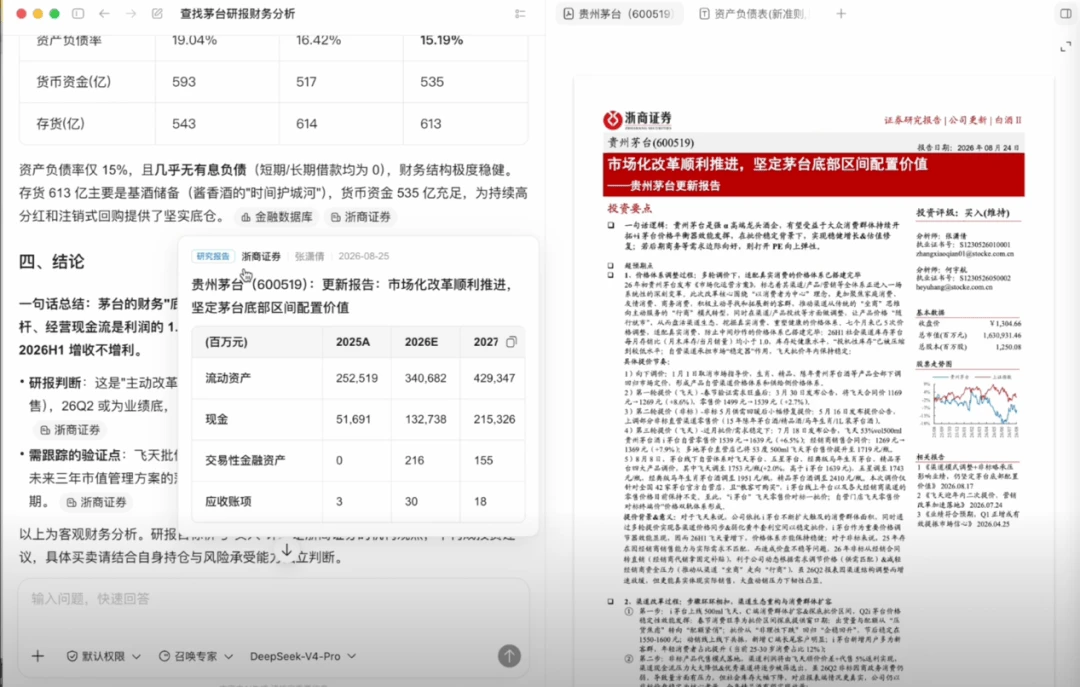1080x687 pixels.
Task: Click the 15.19% cell in the top table
Action: [x=442, y=40]
